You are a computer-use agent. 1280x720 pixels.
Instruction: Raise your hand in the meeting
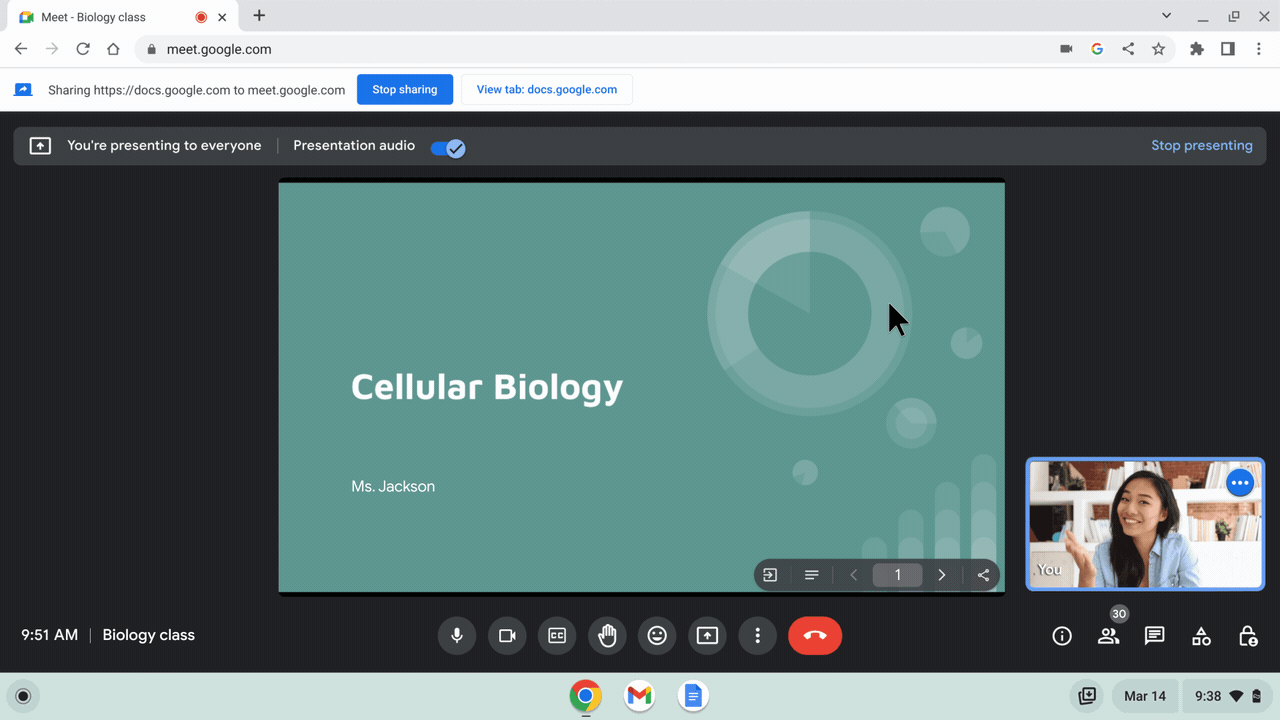pyautogui.click(x=607, y=636)
